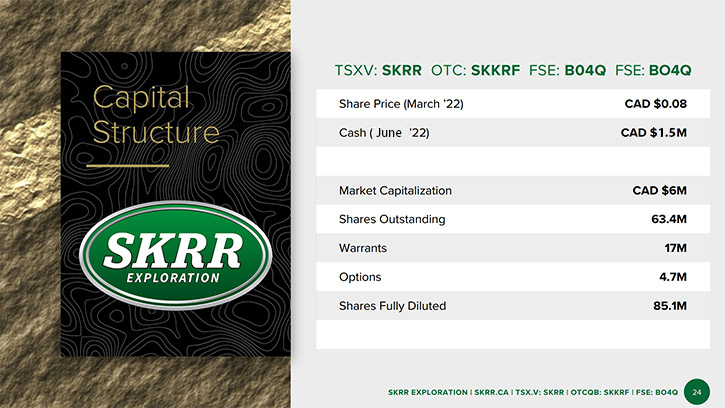Select 'Share Price (March '22)' label
This screenshot has height=408, width=725.
[401, 104]
